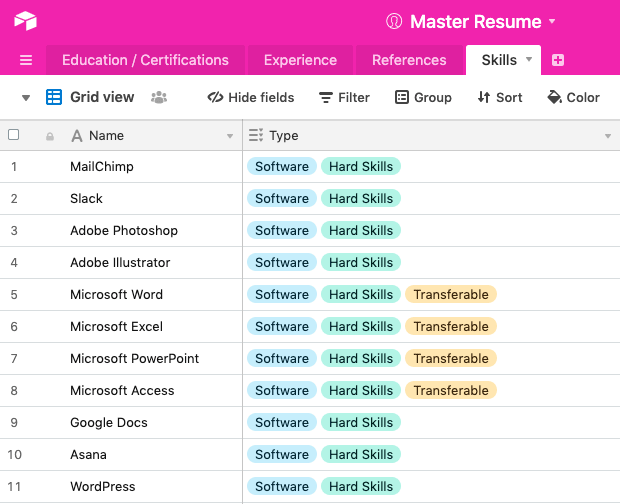620x504 pixels.
Task: Open the Group options
Action: [x=423, y=97]
